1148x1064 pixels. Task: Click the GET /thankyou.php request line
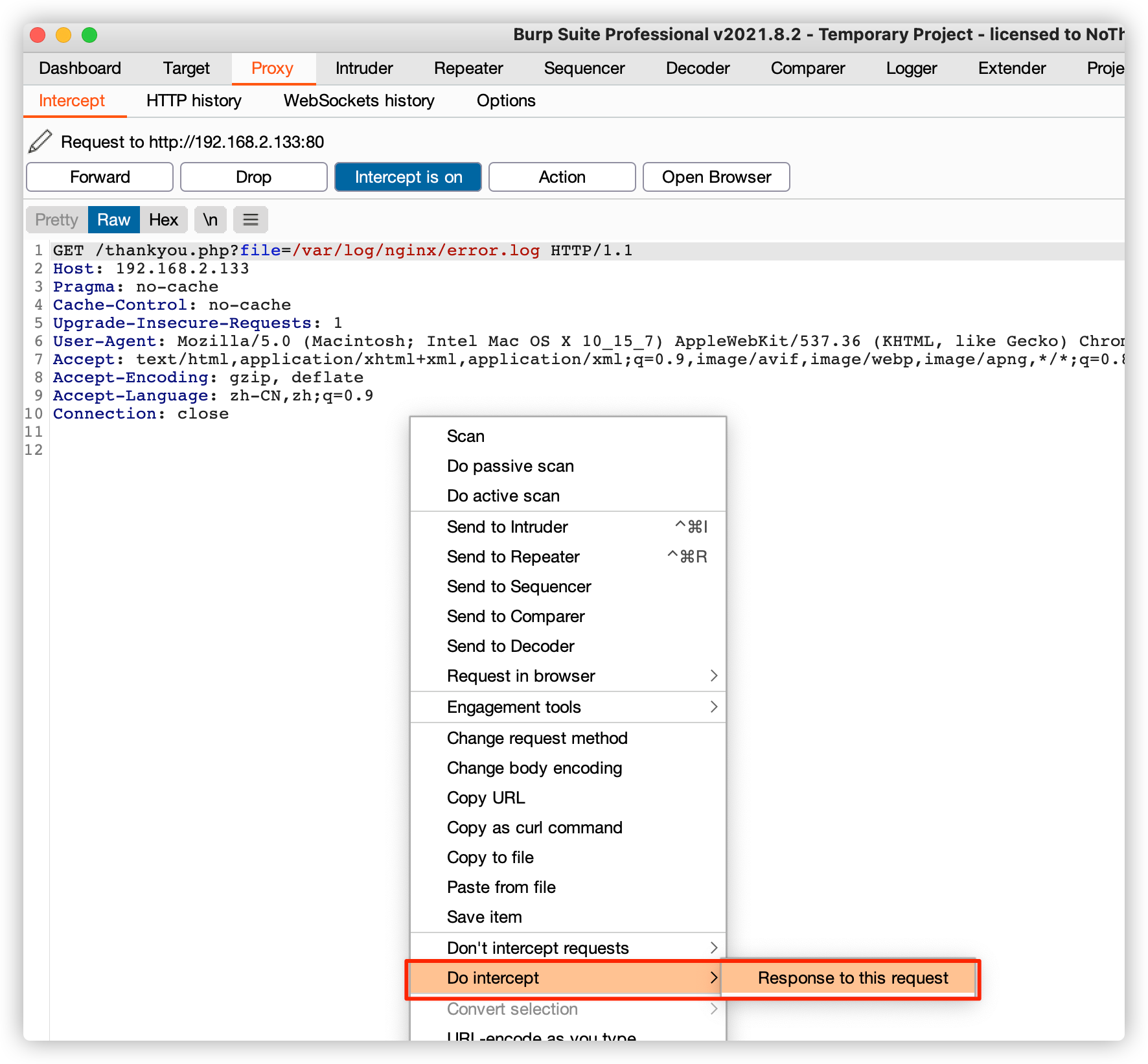(x=343, y=251)
